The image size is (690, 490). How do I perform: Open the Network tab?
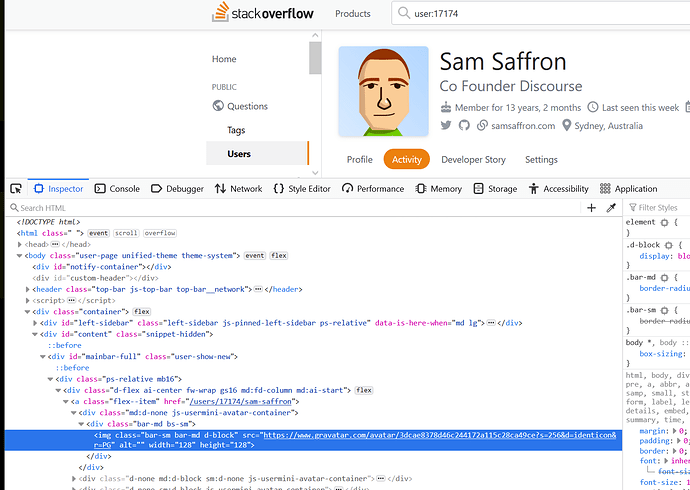(x=239, y=189)
